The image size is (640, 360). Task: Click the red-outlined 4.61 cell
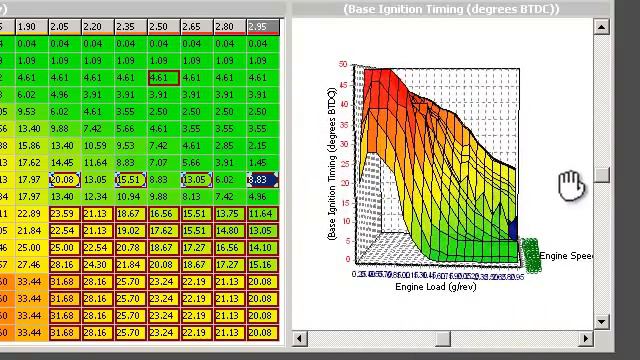164,78
